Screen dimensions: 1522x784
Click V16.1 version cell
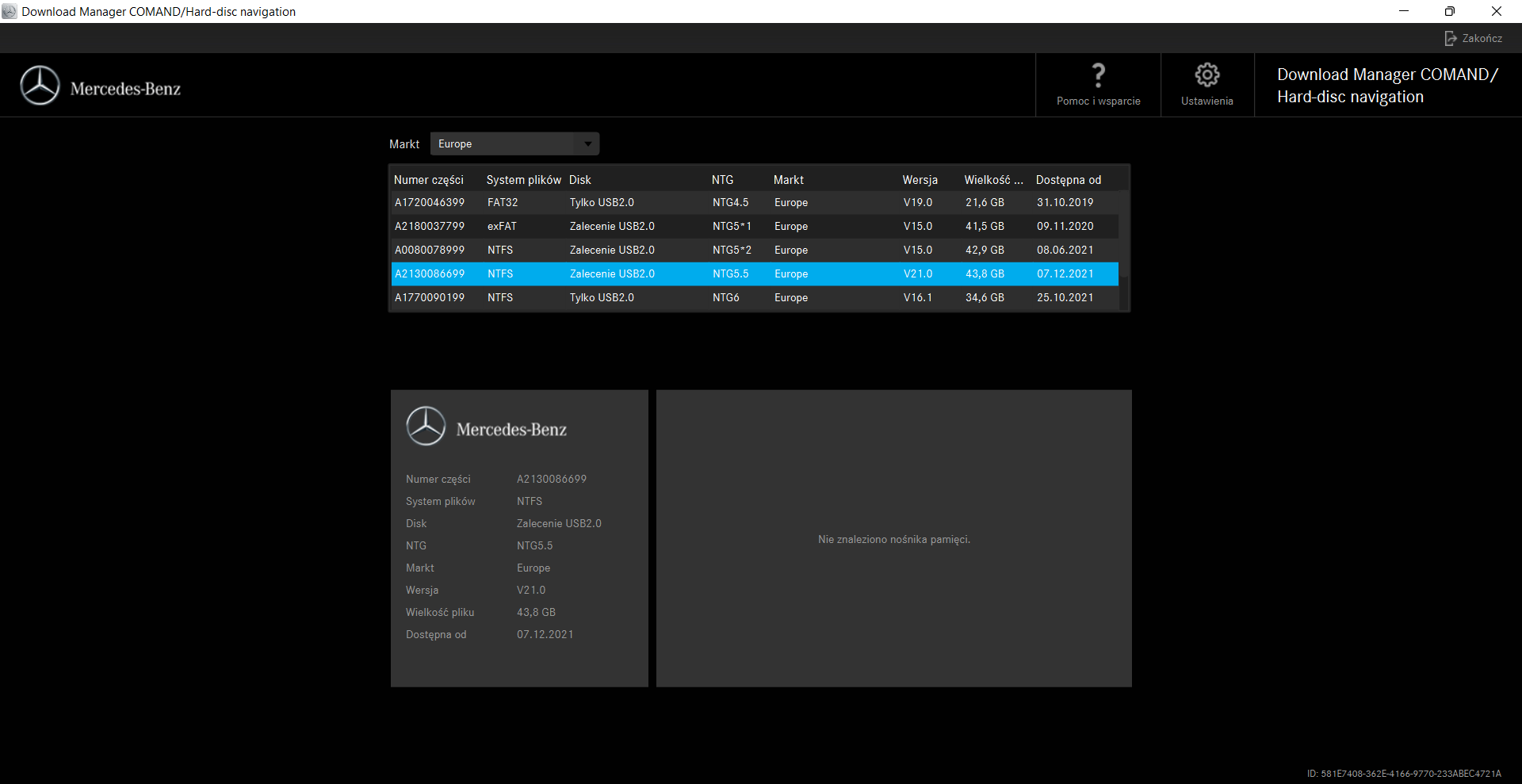(x=918, y=297)
